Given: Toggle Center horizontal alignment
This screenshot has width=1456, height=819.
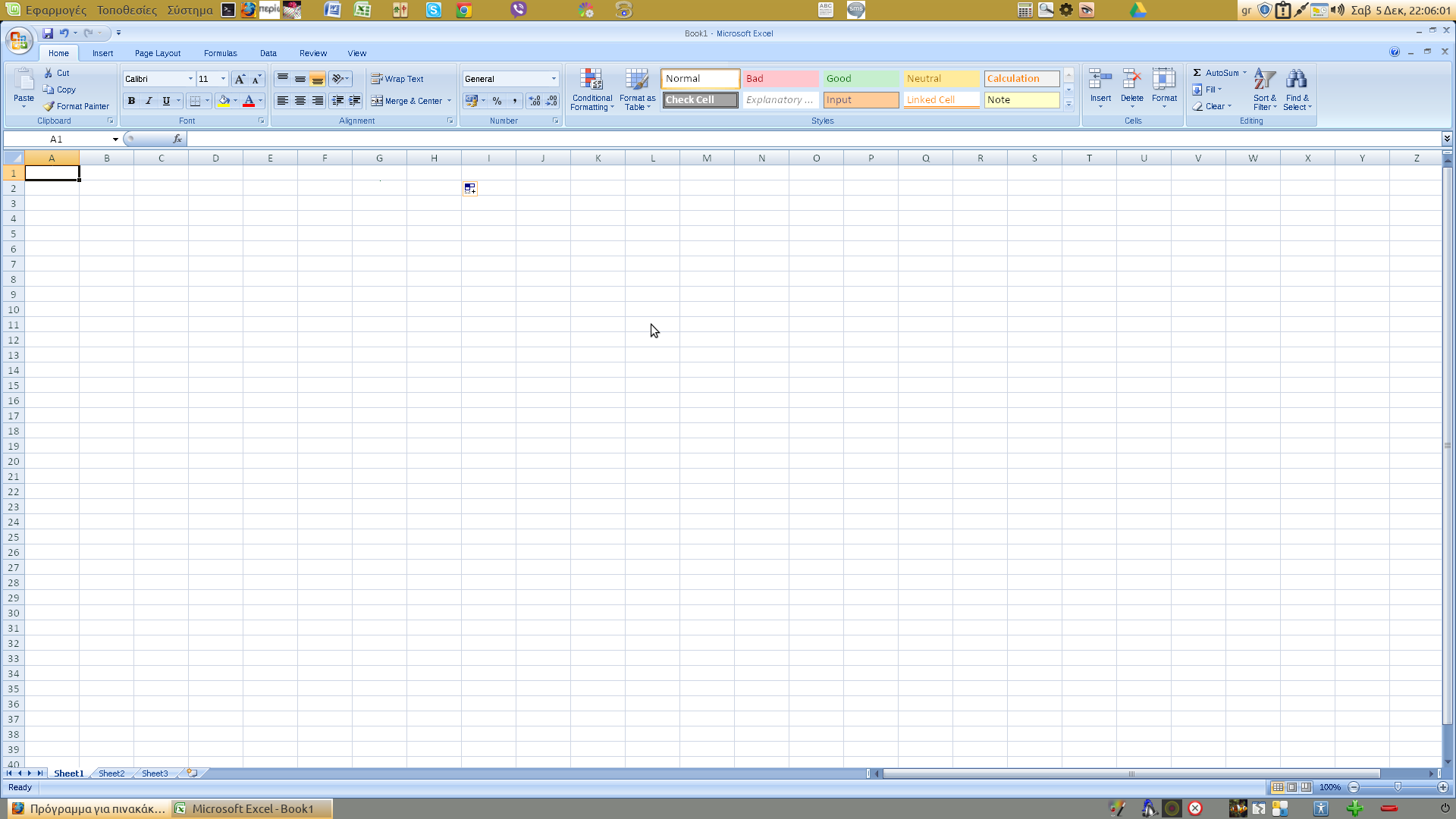Looking at the screenshot, I should 300,101.
